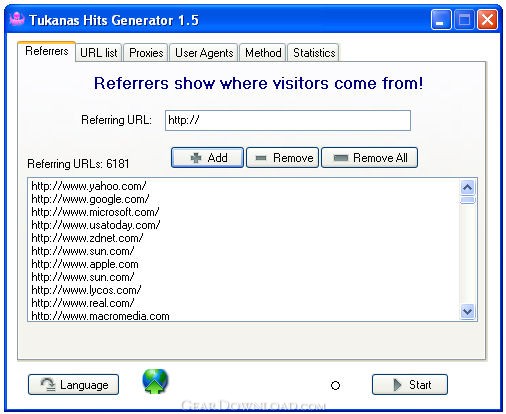Screen dimensions: 506x414
Task: Click the referrer list scrollbar thumb
Action: coord(468,200)
